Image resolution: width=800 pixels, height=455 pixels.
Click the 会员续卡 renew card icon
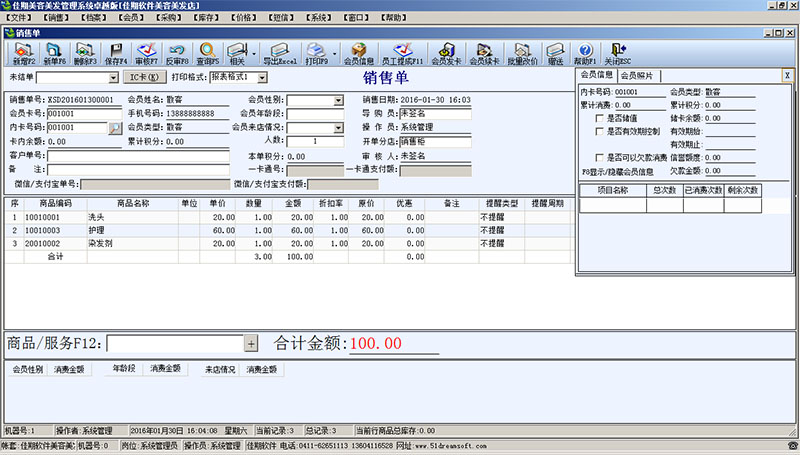484,54
